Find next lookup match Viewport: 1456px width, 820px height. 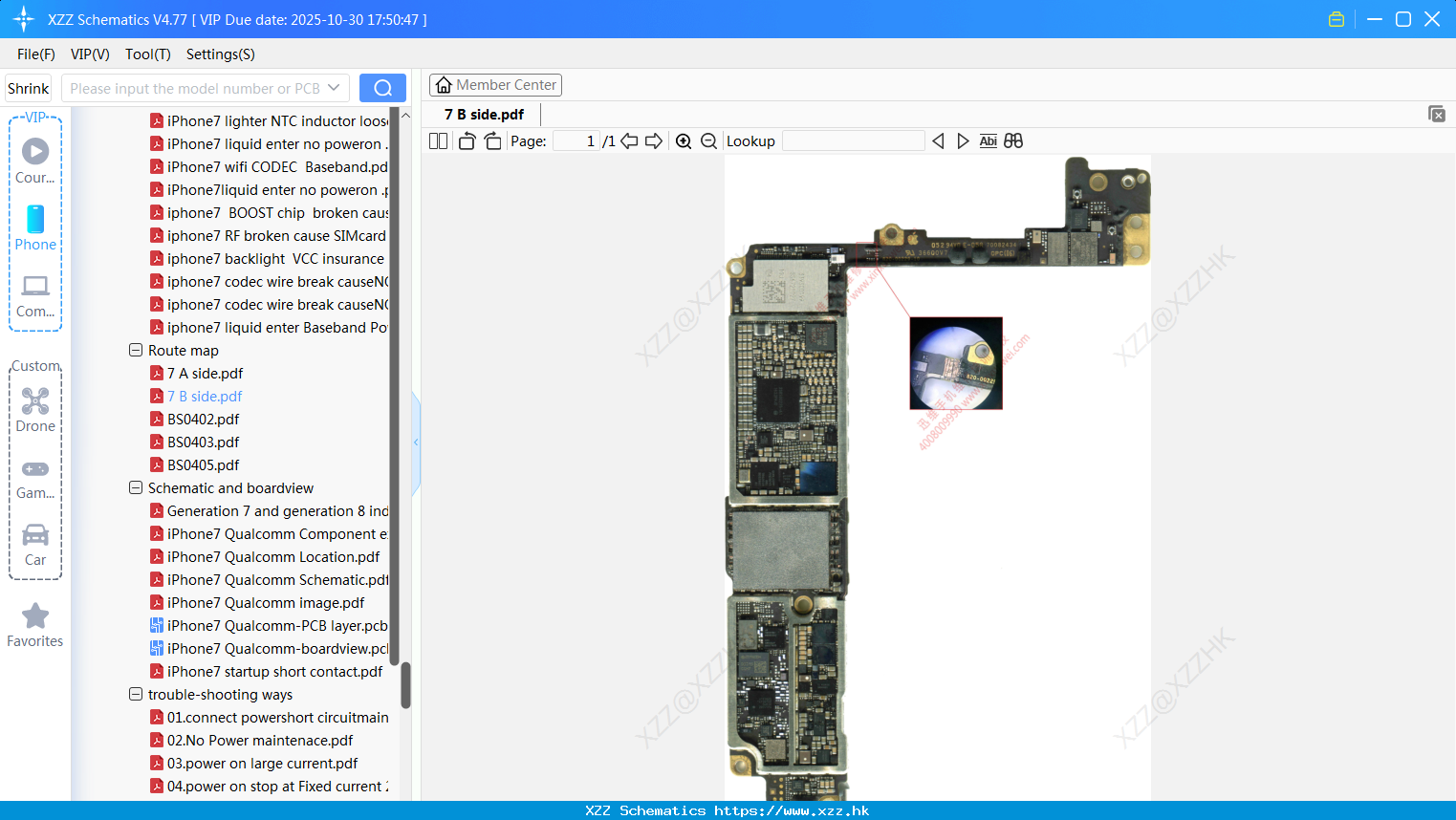[x=963, y=140]
